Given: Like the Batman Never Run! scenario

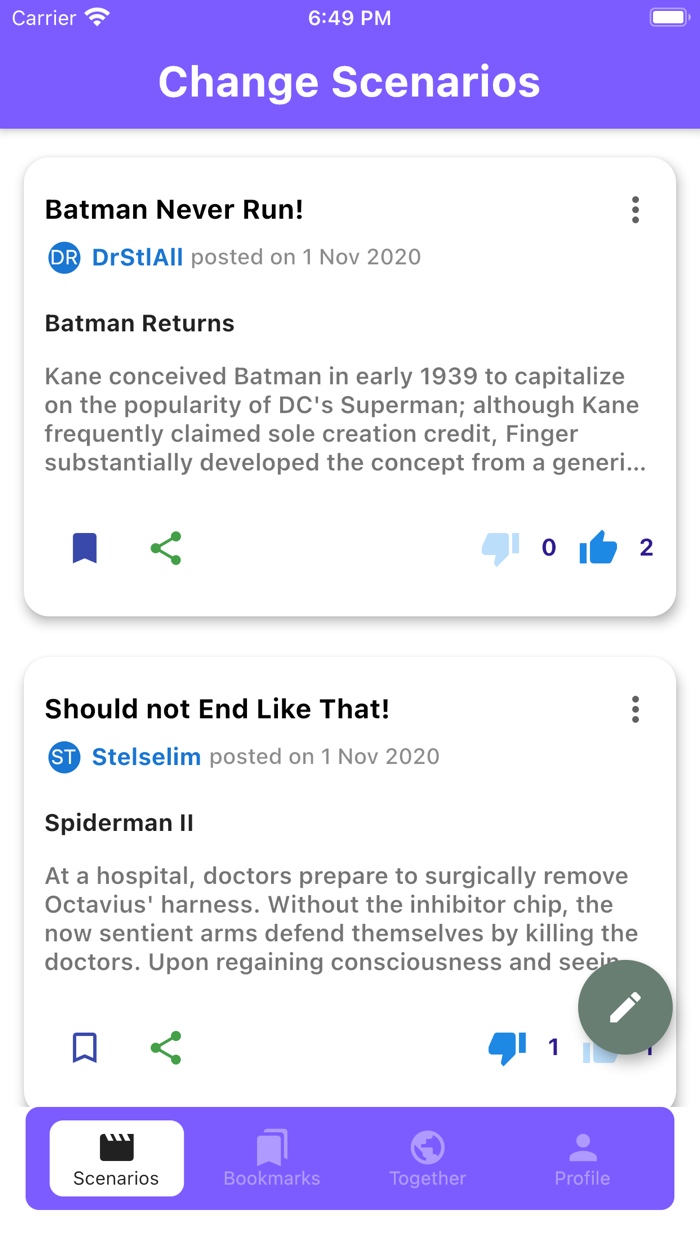Looking at the screenshot, I should [598, 548].
